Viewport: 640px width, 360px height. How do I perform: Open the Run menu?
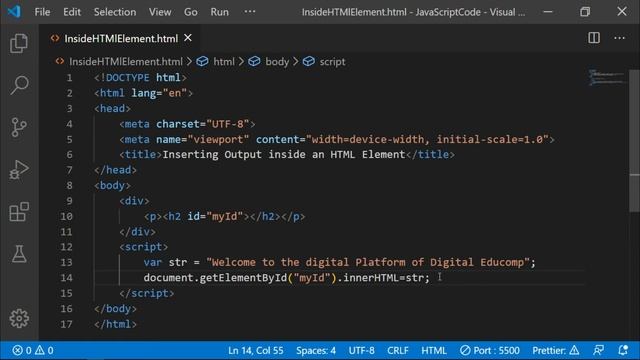point(220,12)
